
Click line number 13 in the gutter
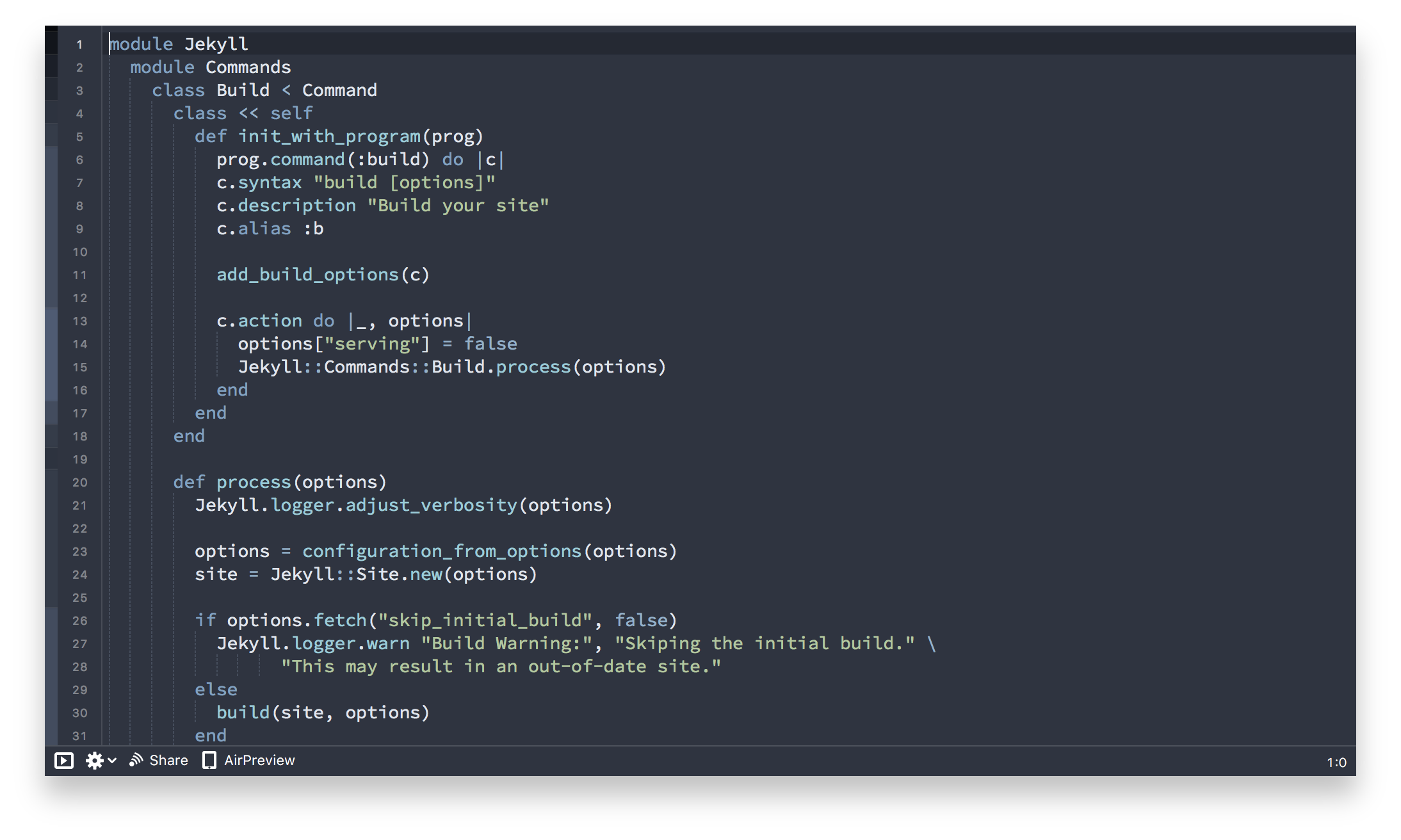79,321
